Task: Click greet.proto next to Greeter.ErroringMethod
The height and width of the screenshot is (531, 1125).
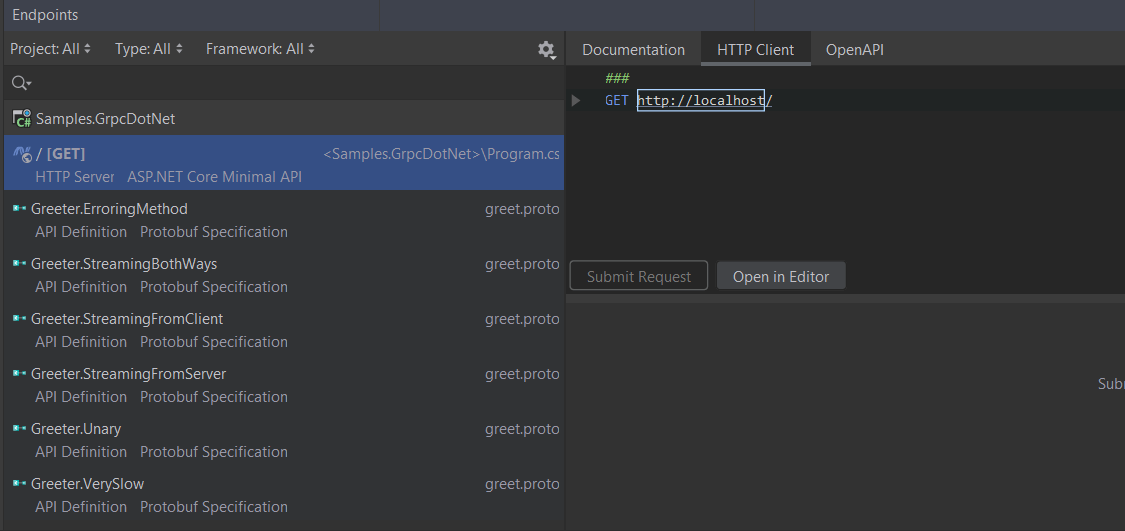Action: [522, 209]
